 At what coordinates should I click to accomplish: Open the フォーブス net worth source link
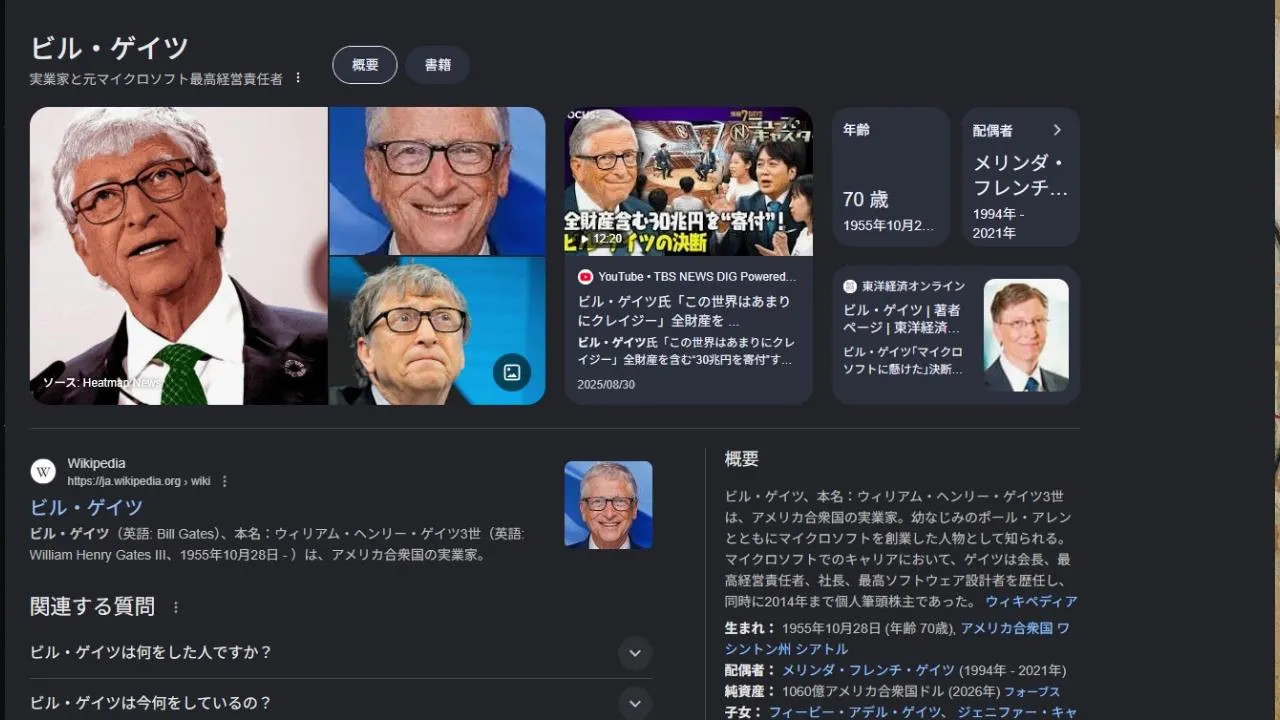pos(1031,692)
